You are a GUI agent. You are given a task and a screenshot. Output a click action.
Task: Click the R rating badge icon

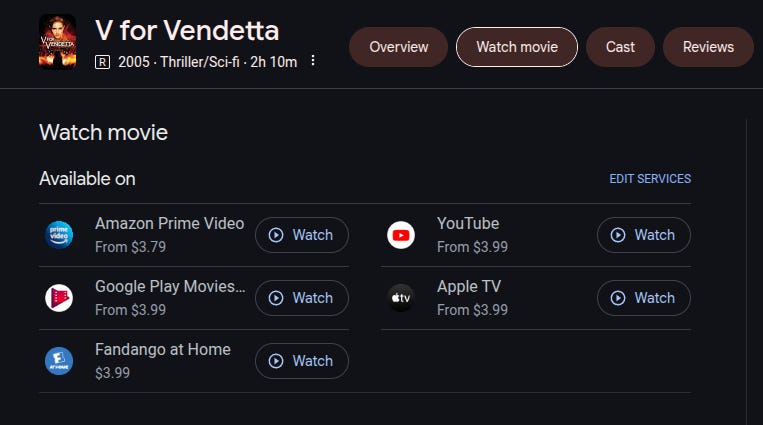pos(102,62)
